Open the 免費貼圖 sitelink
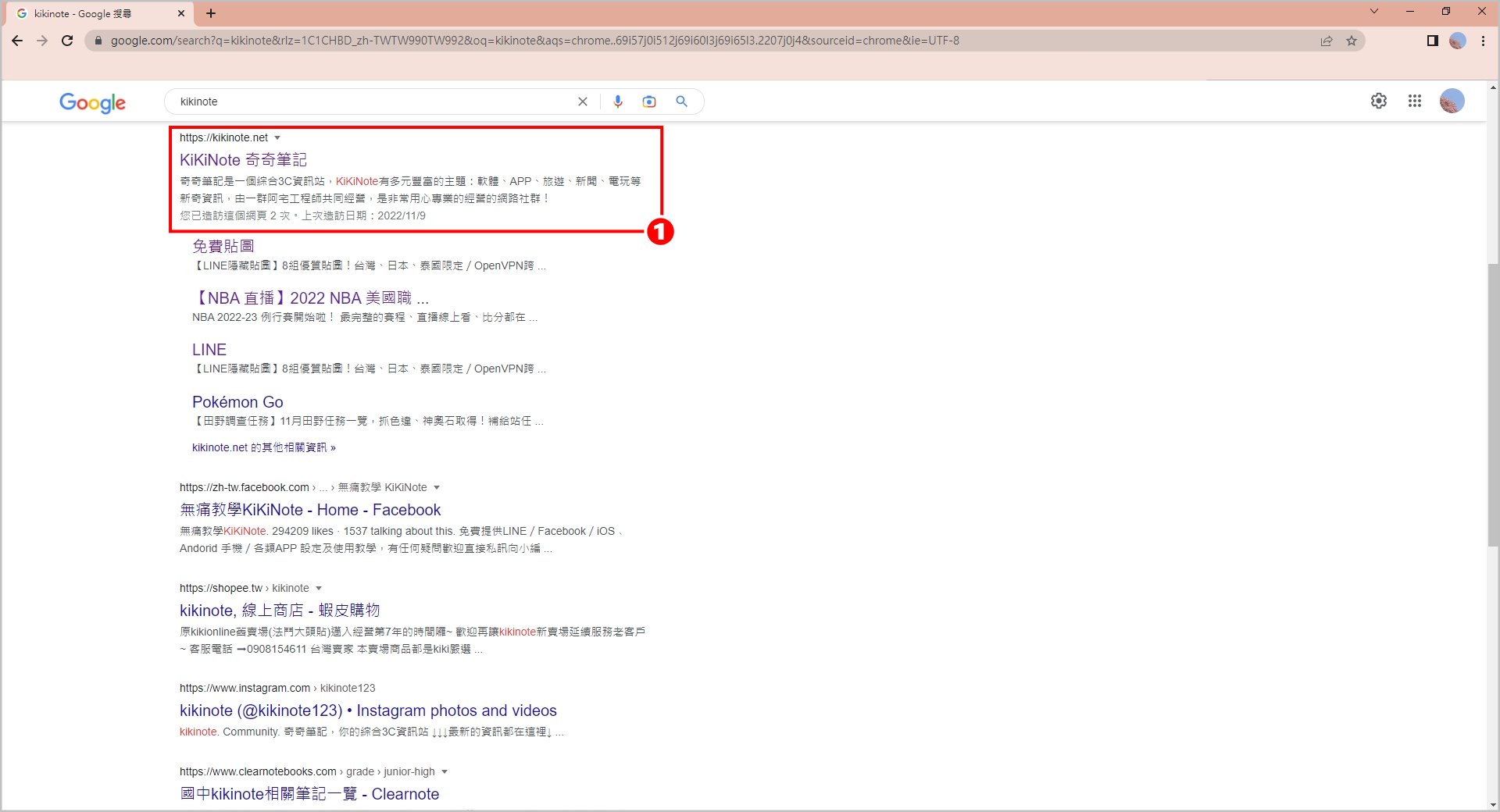 [223, 246]
